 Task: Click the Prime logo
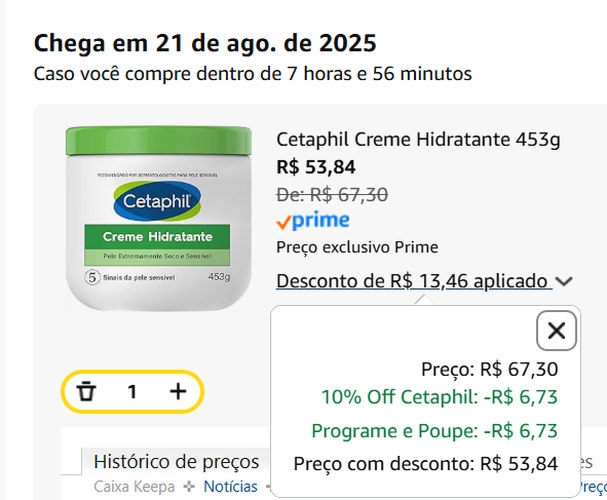point(313,221)
